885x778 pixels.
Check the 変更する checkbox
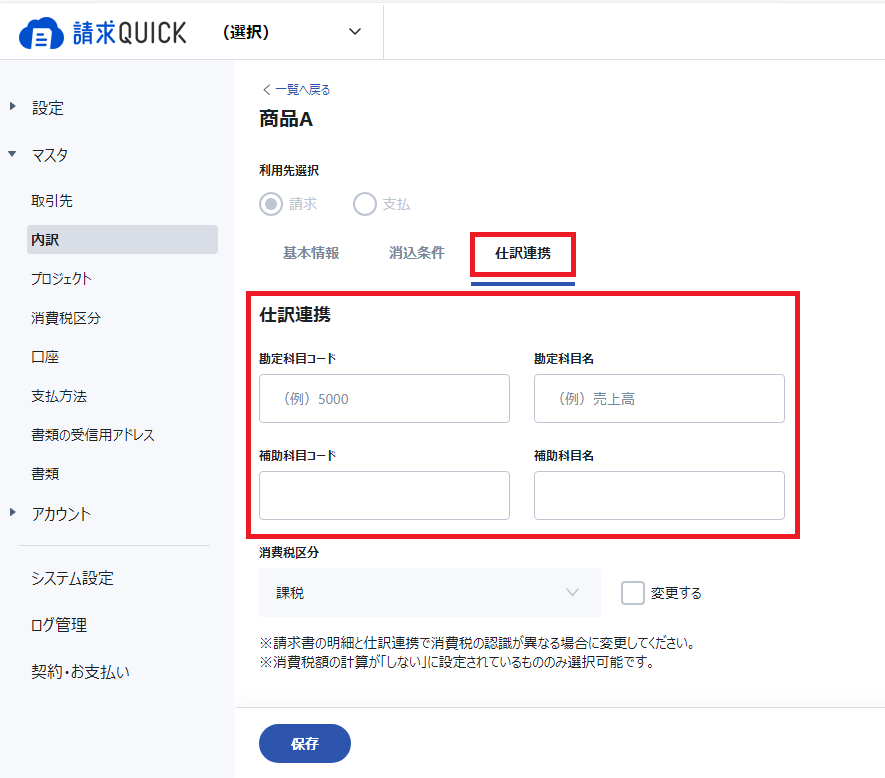(633, 593)
